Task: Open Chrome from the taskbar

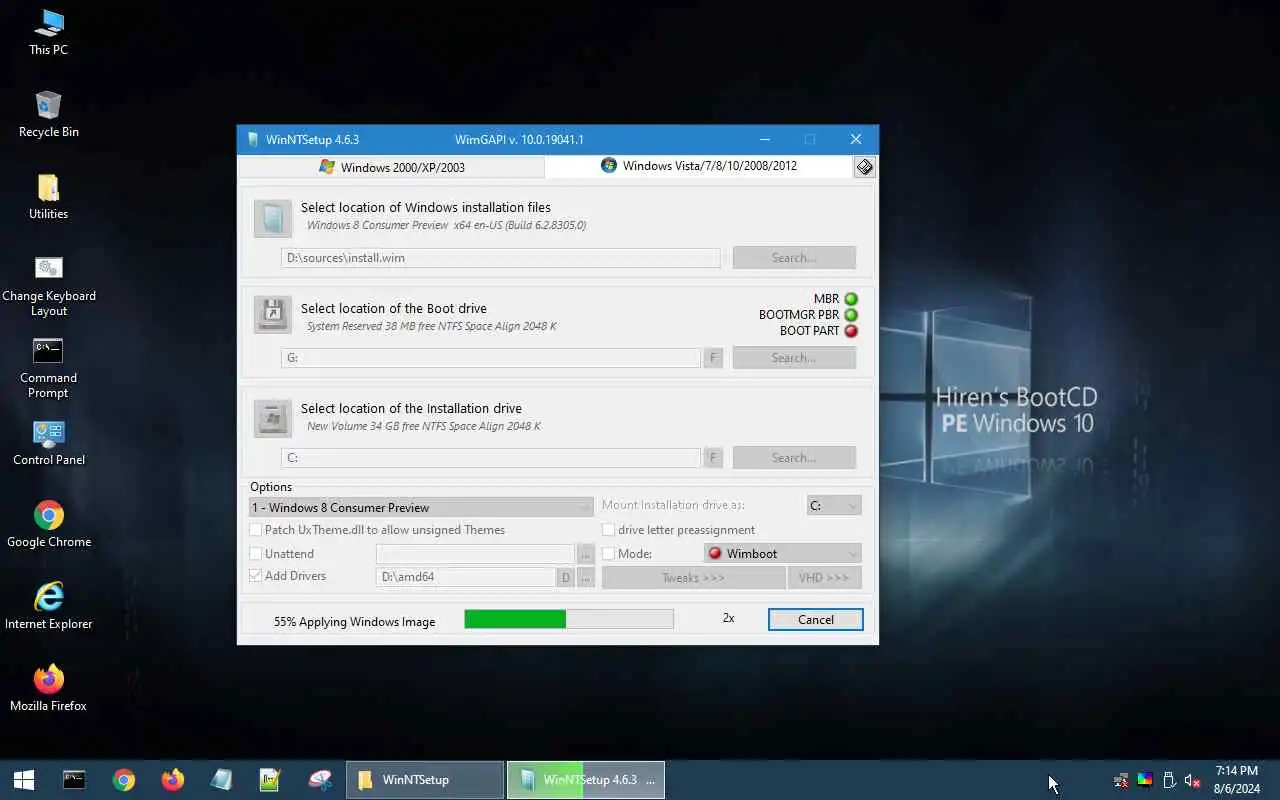Action: [124, 780]
